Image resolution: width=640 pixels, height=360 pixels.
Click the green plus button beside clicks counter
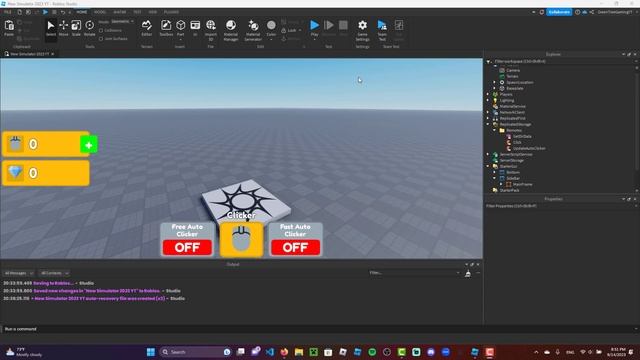click(89, 145)
